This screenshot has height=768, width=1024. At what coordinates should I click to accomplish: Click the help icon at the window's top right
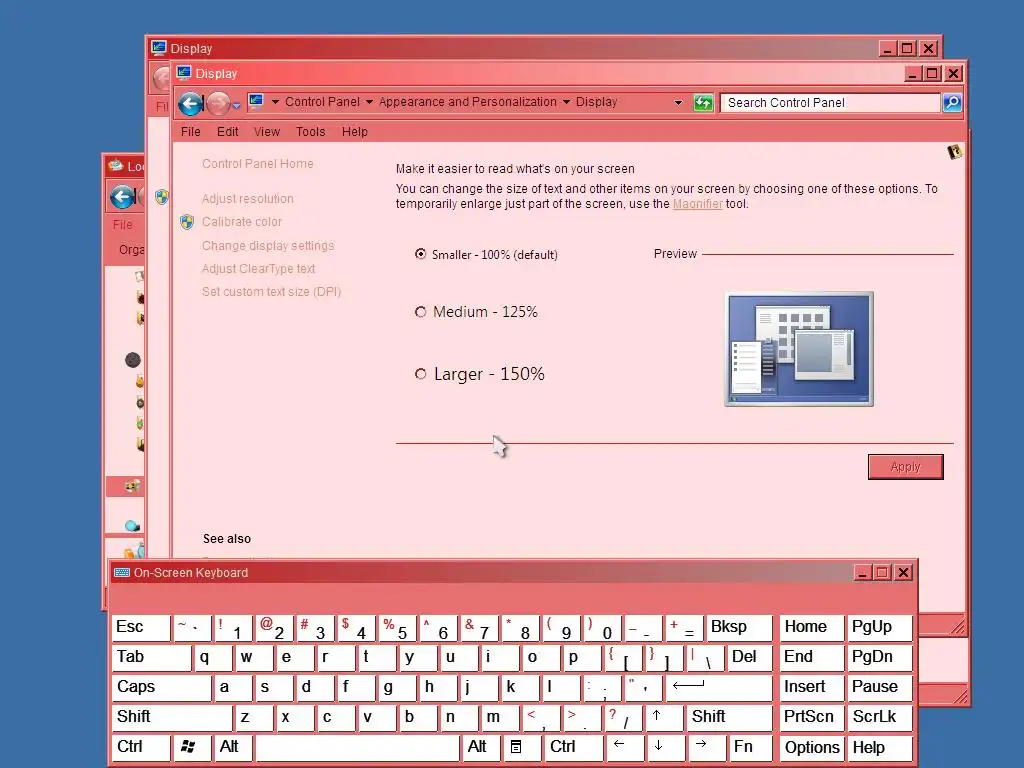point(955,152)
